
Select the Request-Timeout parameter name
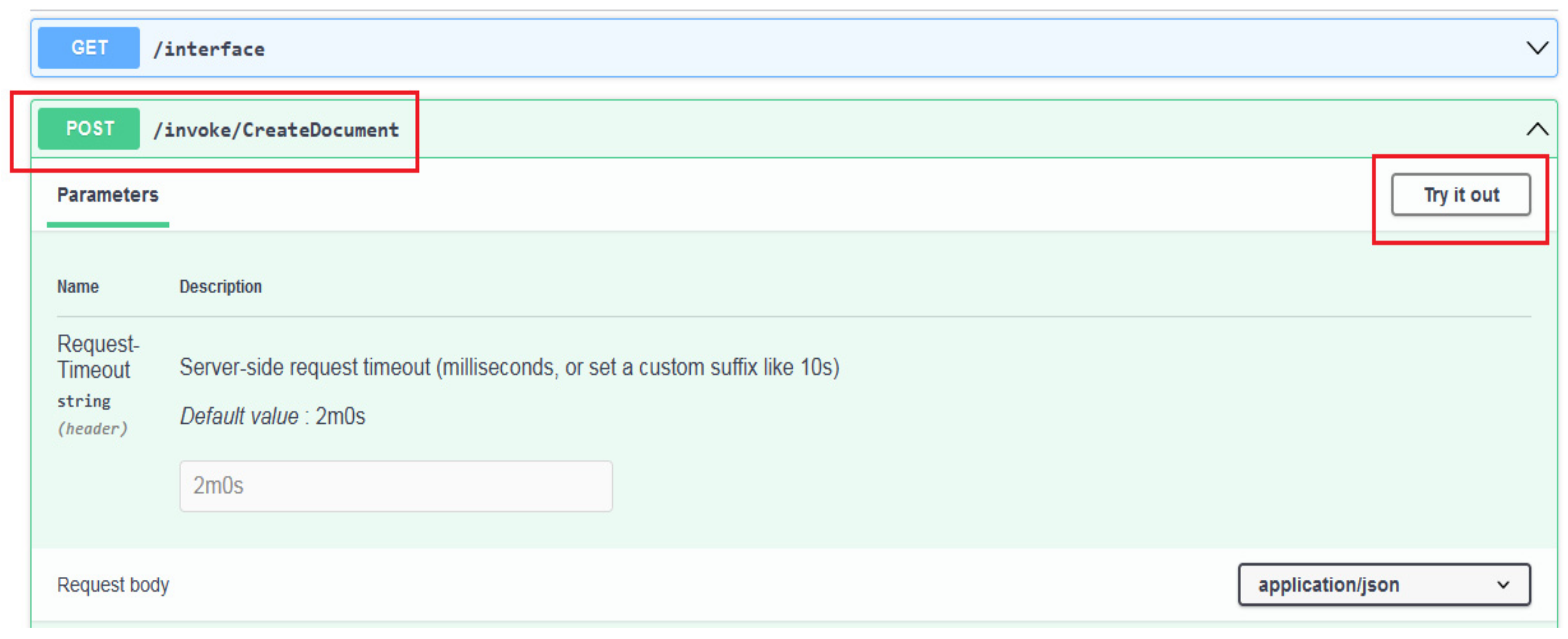pyautogui.click(x=97, y=357)
